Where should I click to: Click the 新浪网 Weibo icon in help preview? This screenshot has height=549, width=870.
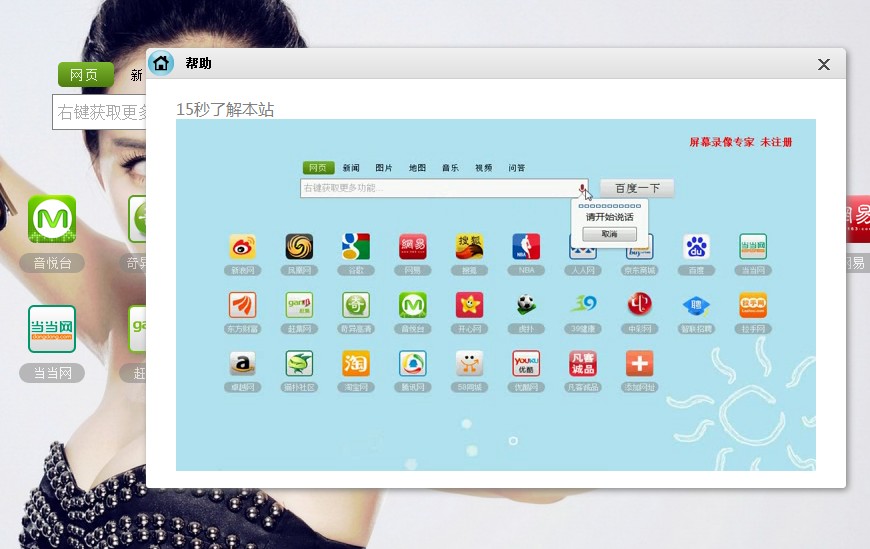point(242,246)
